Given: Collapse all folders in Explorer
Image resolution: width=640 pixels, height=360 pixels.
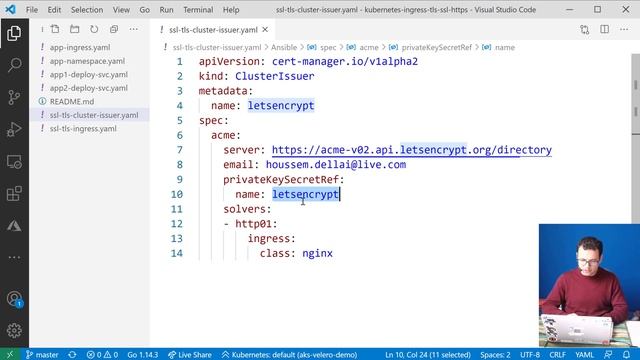Looking at the screenshot, I should [x=114, y=29].
